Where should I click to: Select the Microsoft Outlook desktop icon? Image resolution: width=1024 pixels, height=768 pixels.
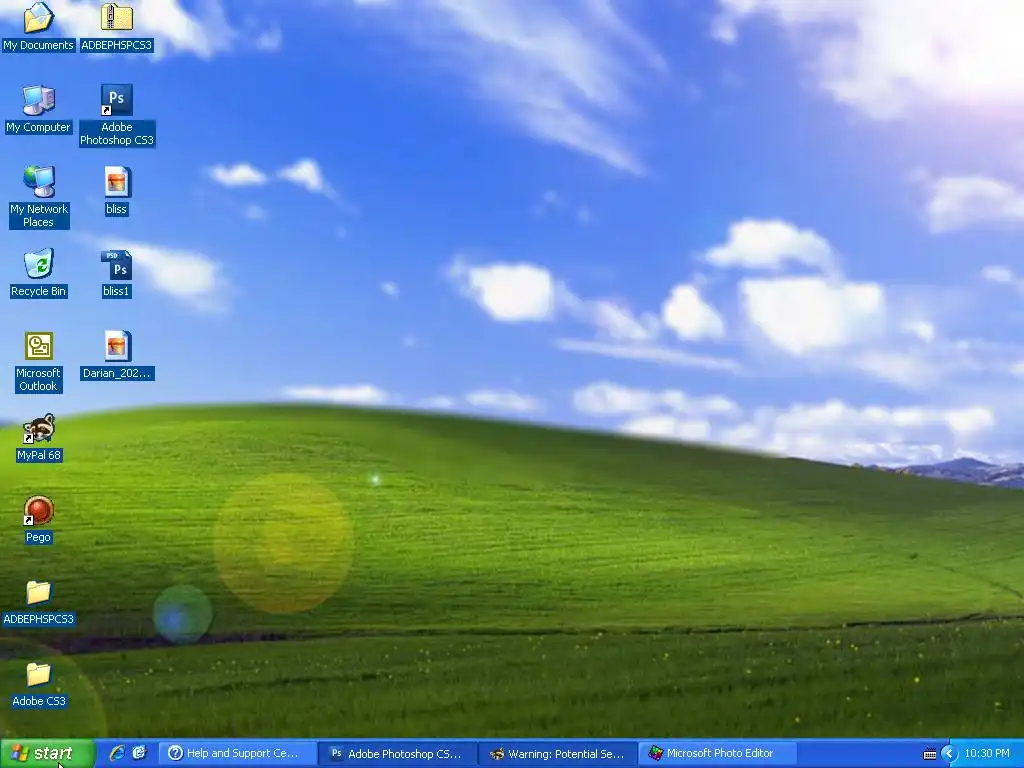[x=38, y=347]
